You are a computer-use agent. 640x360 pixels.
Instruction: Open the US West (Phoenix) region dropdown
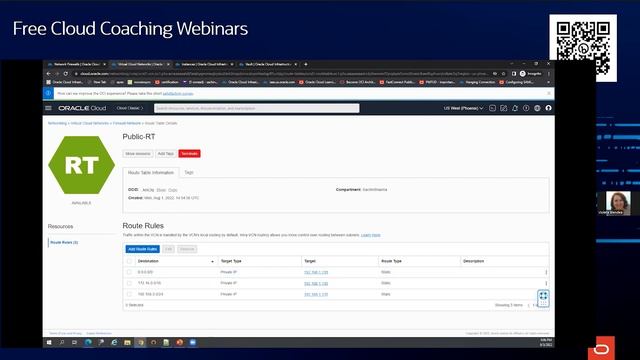(463, 108)
